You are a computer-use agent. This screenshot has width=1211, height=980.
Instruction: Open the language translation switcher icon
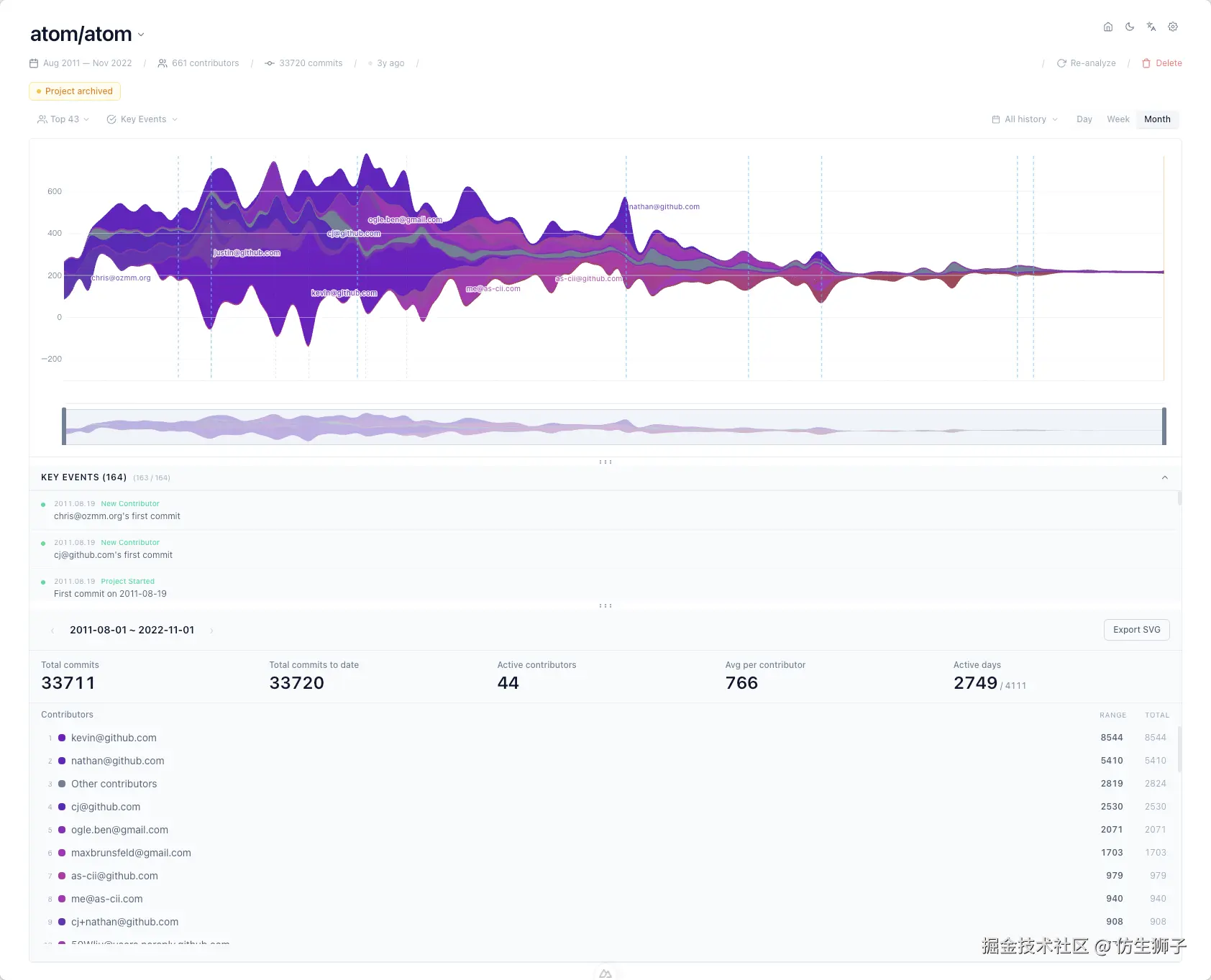click(1151, 27)
